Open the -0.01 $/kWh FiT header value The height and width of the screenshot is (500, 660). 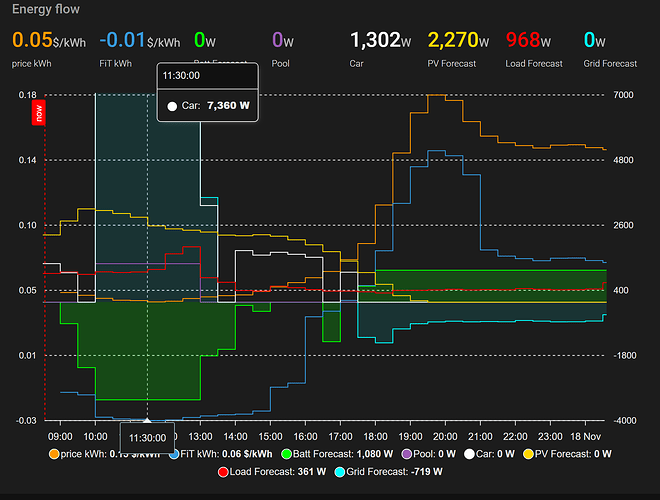pos(142,40)
